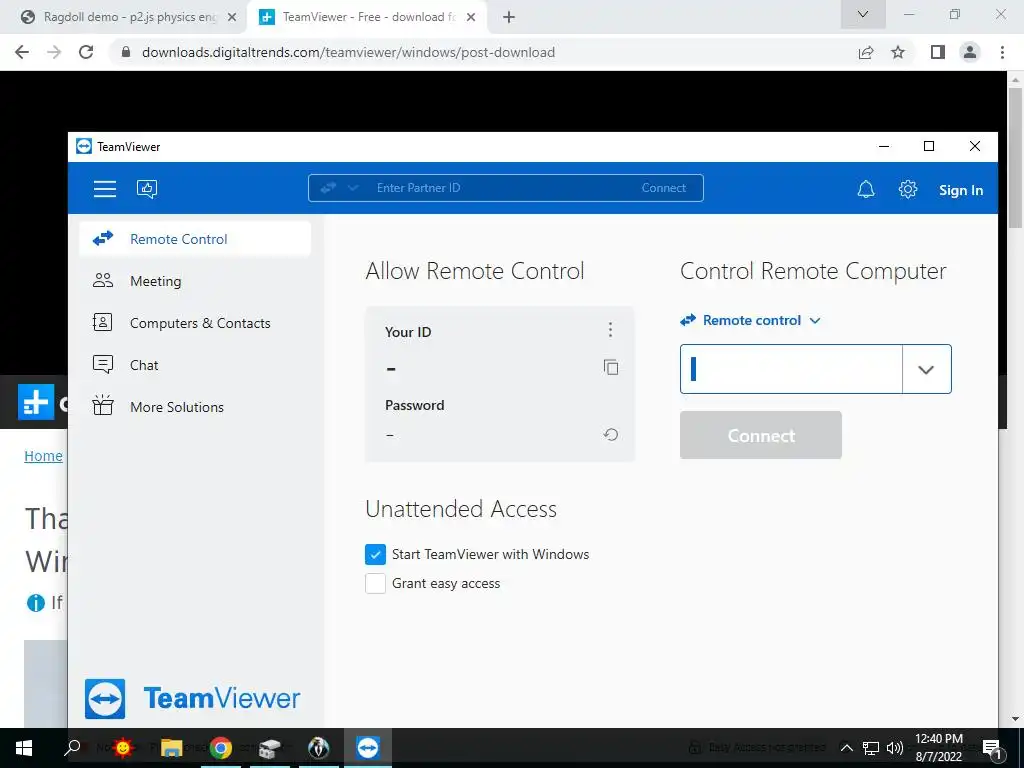Image resolution: width=1024 pixels, height=768 pixels.
Task: Click the padlock site info icon
Action: pos(126,52)
